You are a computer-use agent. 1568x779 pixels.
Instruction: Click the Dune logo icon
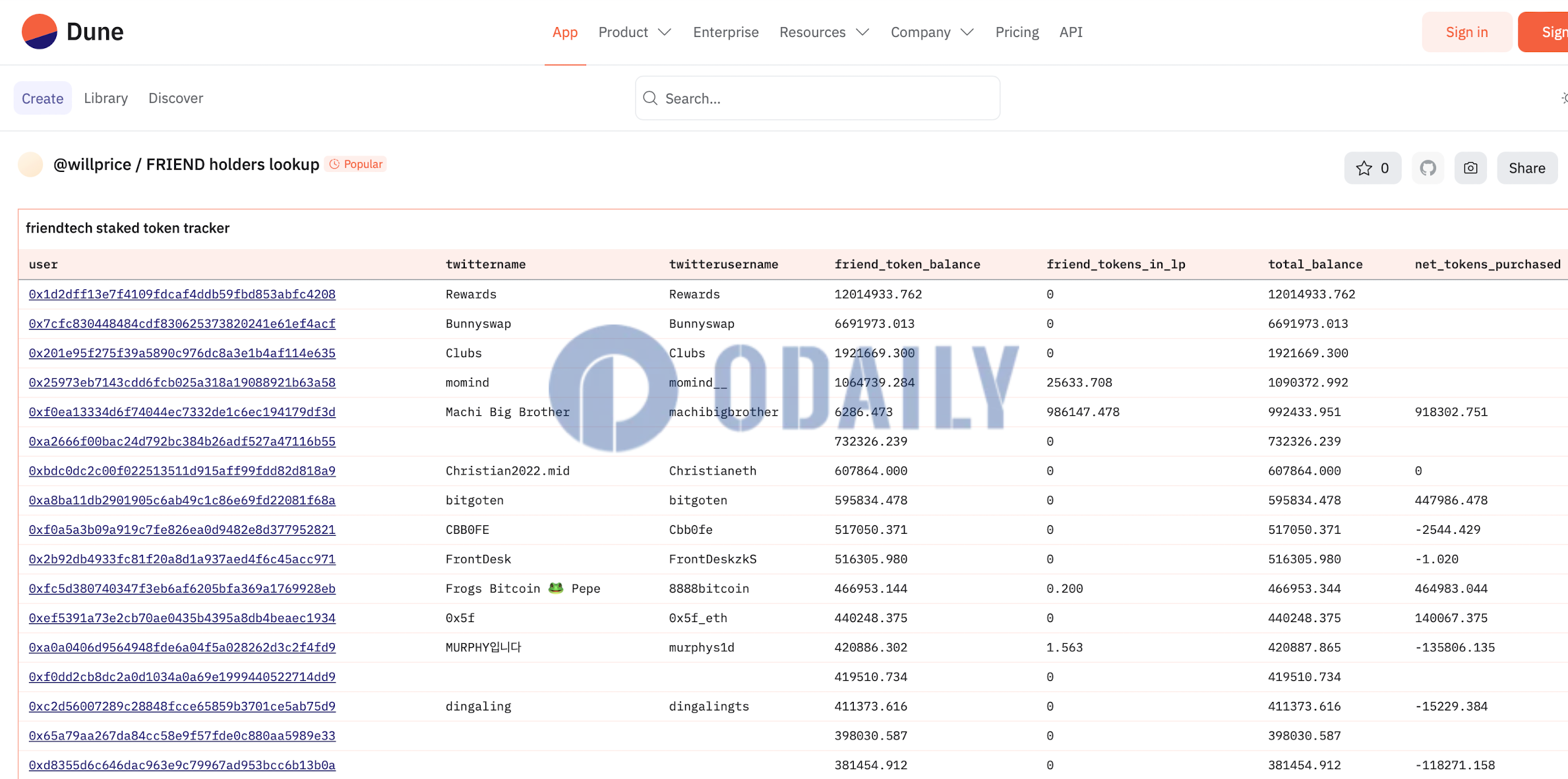click(39, 32)
